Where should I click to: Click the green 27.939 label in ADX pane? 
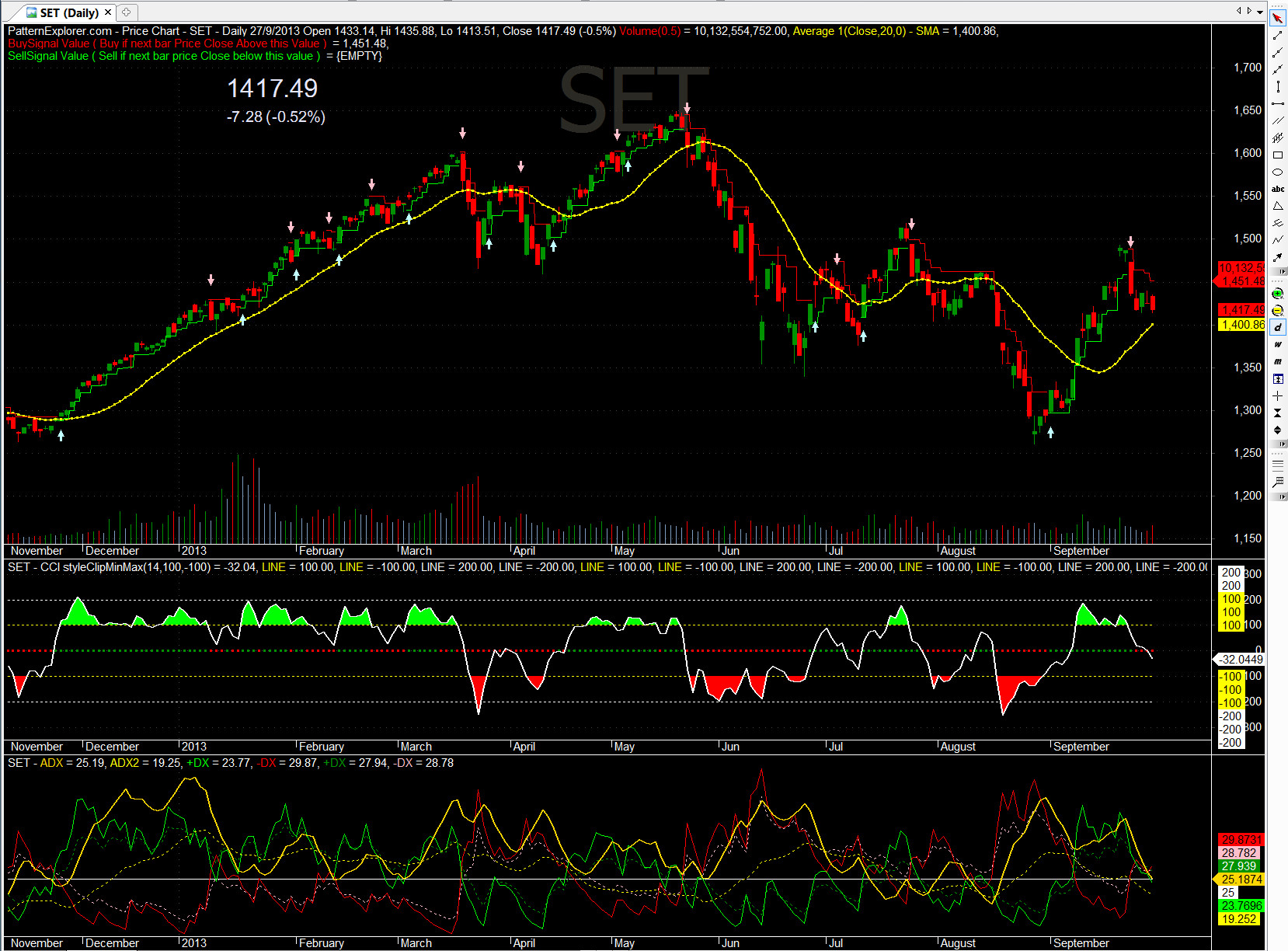click(1238, 866)
